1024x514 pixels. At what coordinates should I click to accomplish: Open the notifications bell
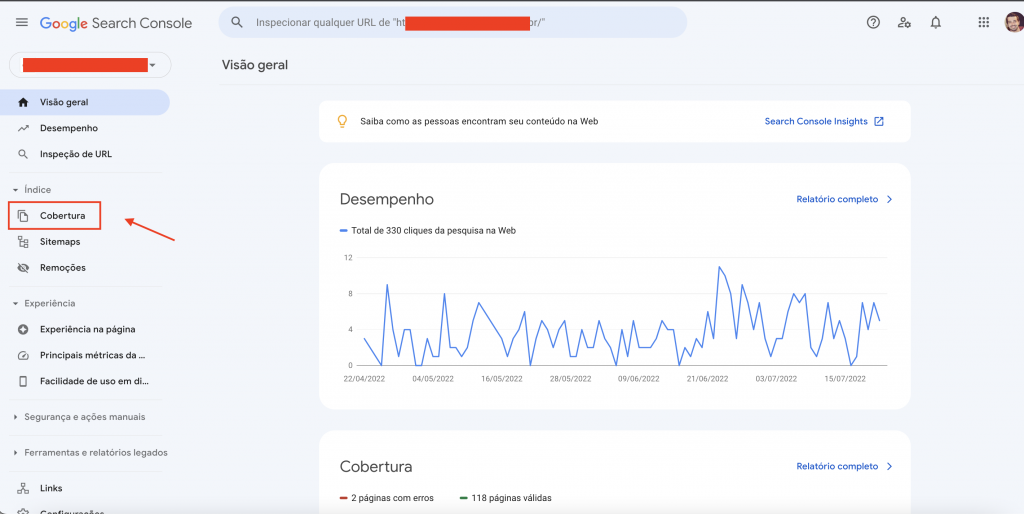[936, 22]
